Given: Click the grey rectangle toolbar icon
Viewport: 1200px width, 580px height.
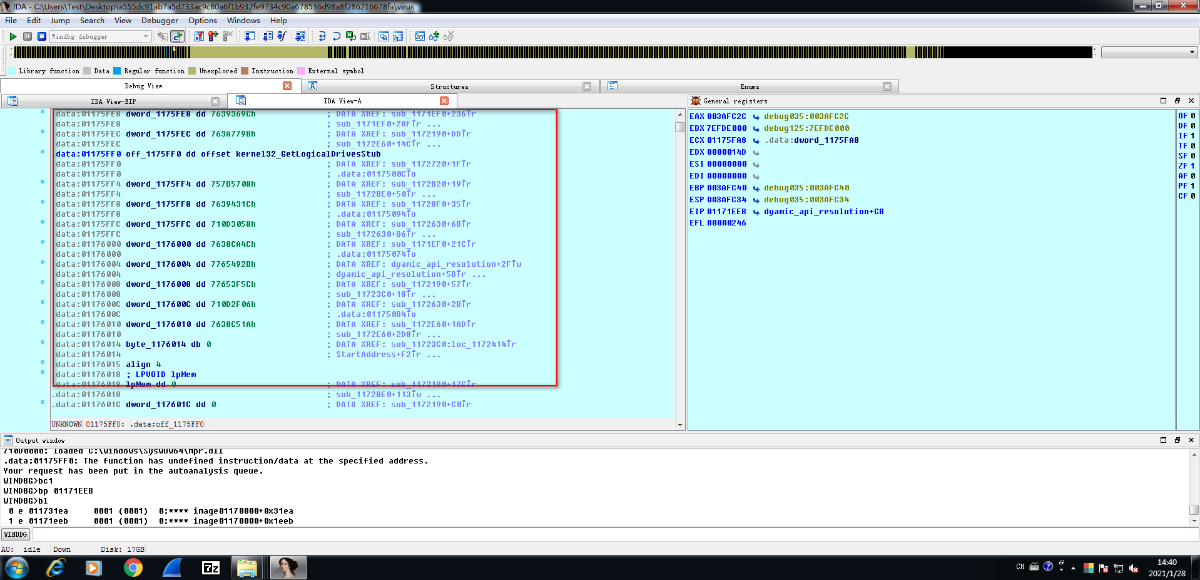Looking at the screenshot, I should [365, 36].
